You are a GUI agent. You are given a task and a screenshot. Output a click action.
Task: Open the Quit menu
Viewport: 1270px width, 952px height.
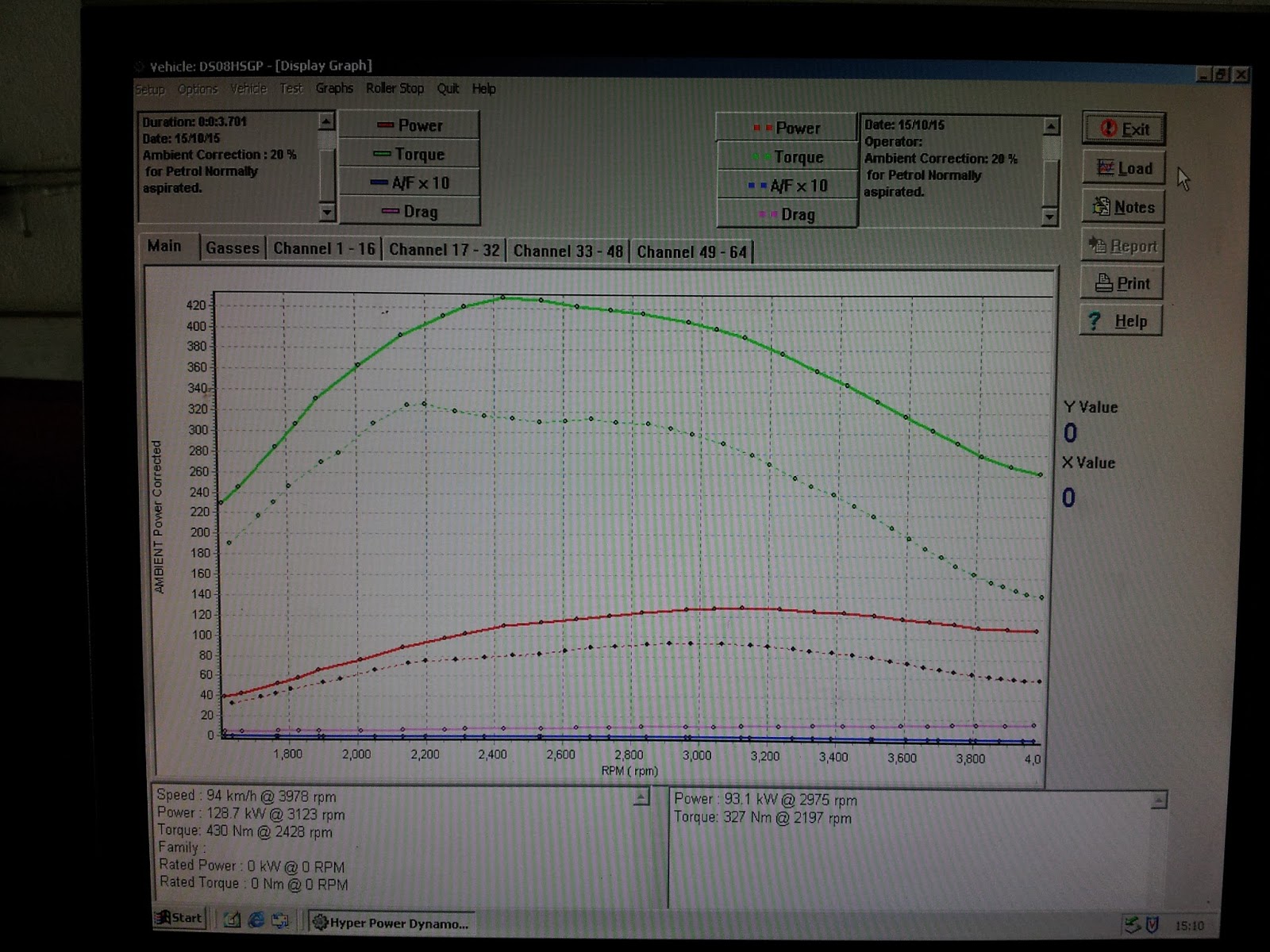tap(448, 88)
